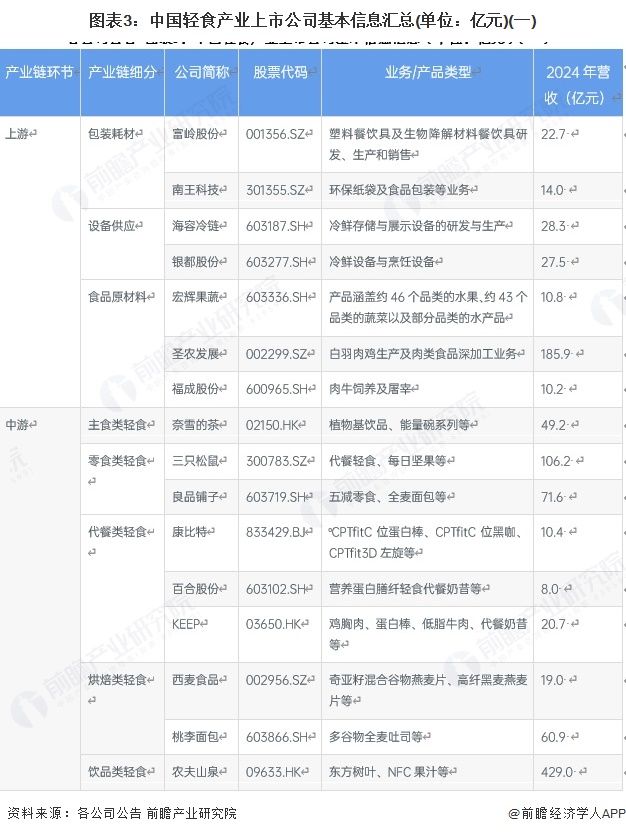Click the @前瞻经济学人APP watermark credit

(x=565, y=813)
